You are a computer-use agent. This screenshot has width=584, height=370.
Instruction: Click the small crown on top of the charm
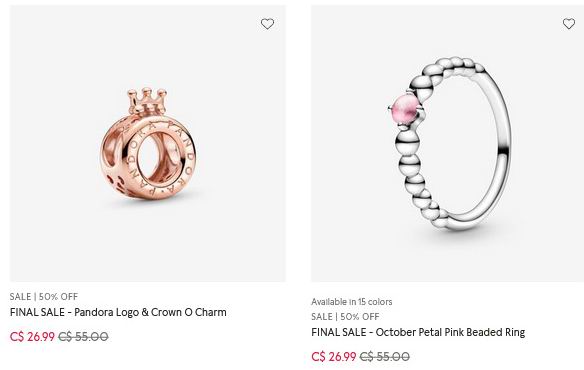(x=147, y=101)
